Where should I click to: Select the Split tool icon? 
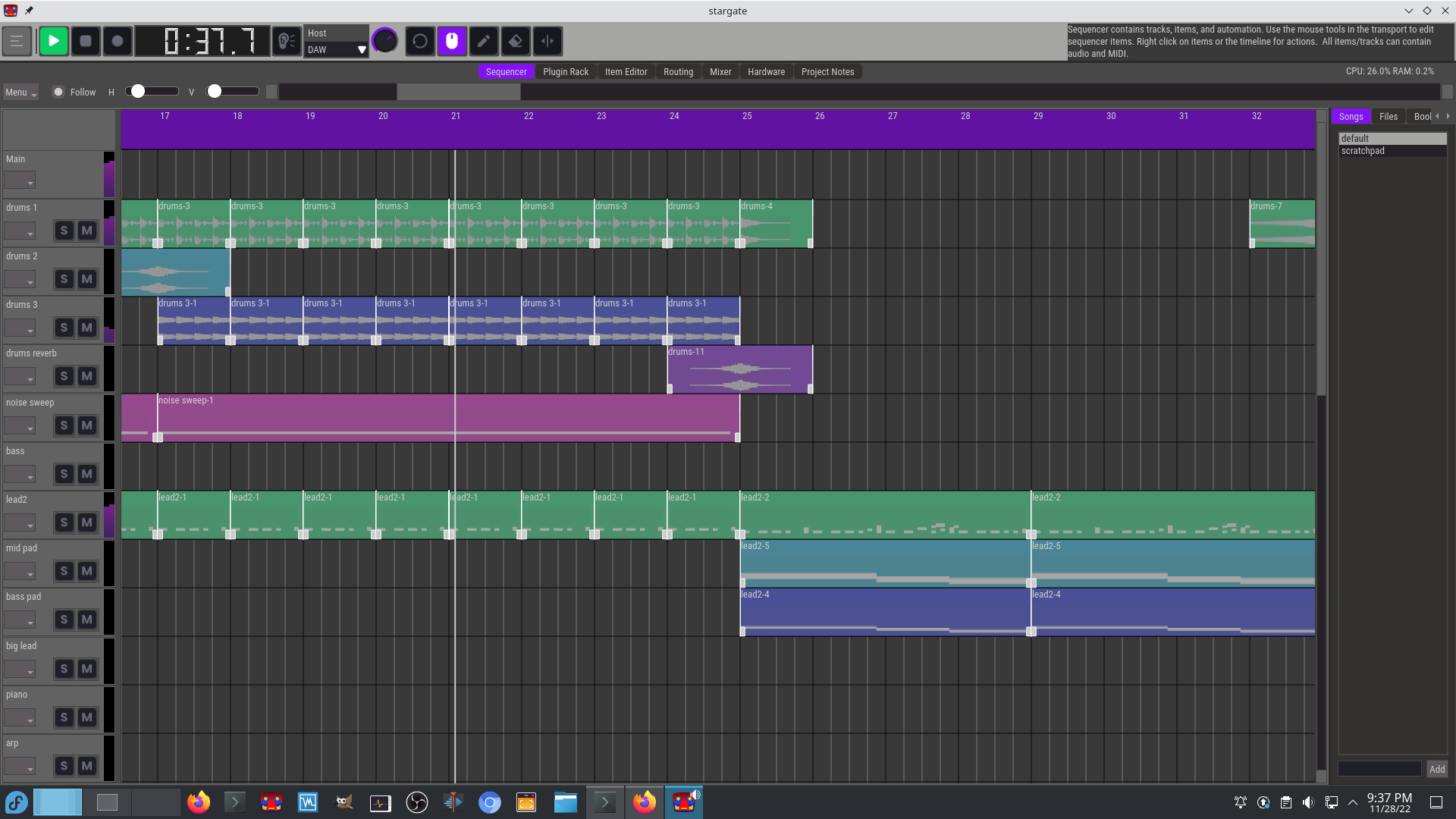pyautogui.click(x=548, y=41)
